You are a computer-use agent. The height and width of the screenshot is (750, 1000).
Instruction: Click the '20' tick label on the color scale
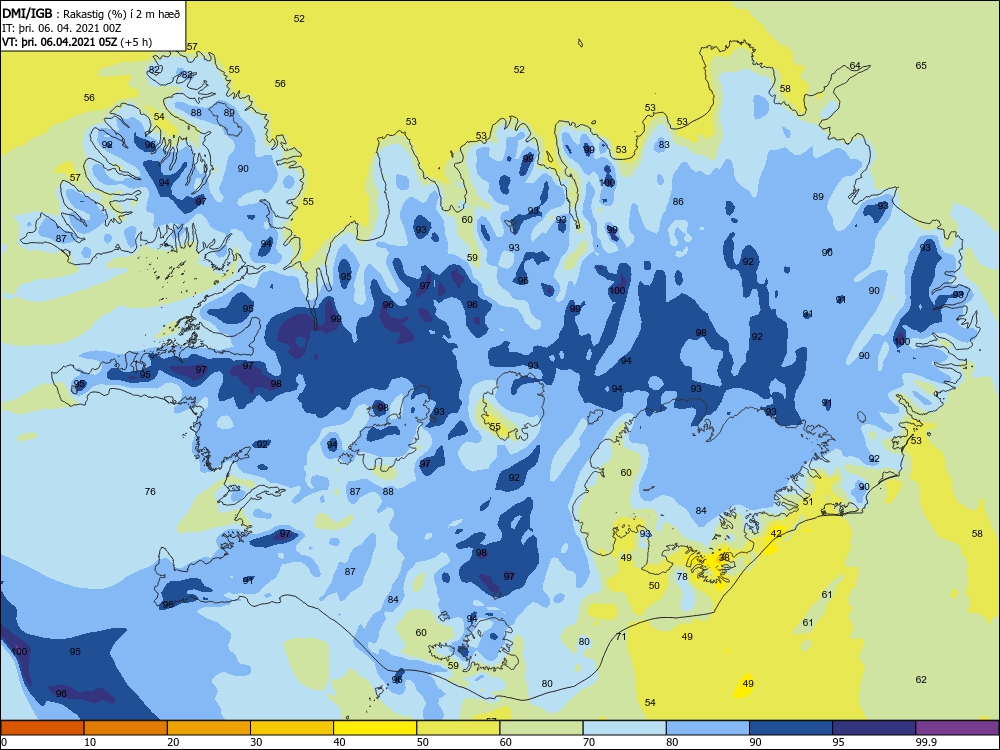pos(173,742)
